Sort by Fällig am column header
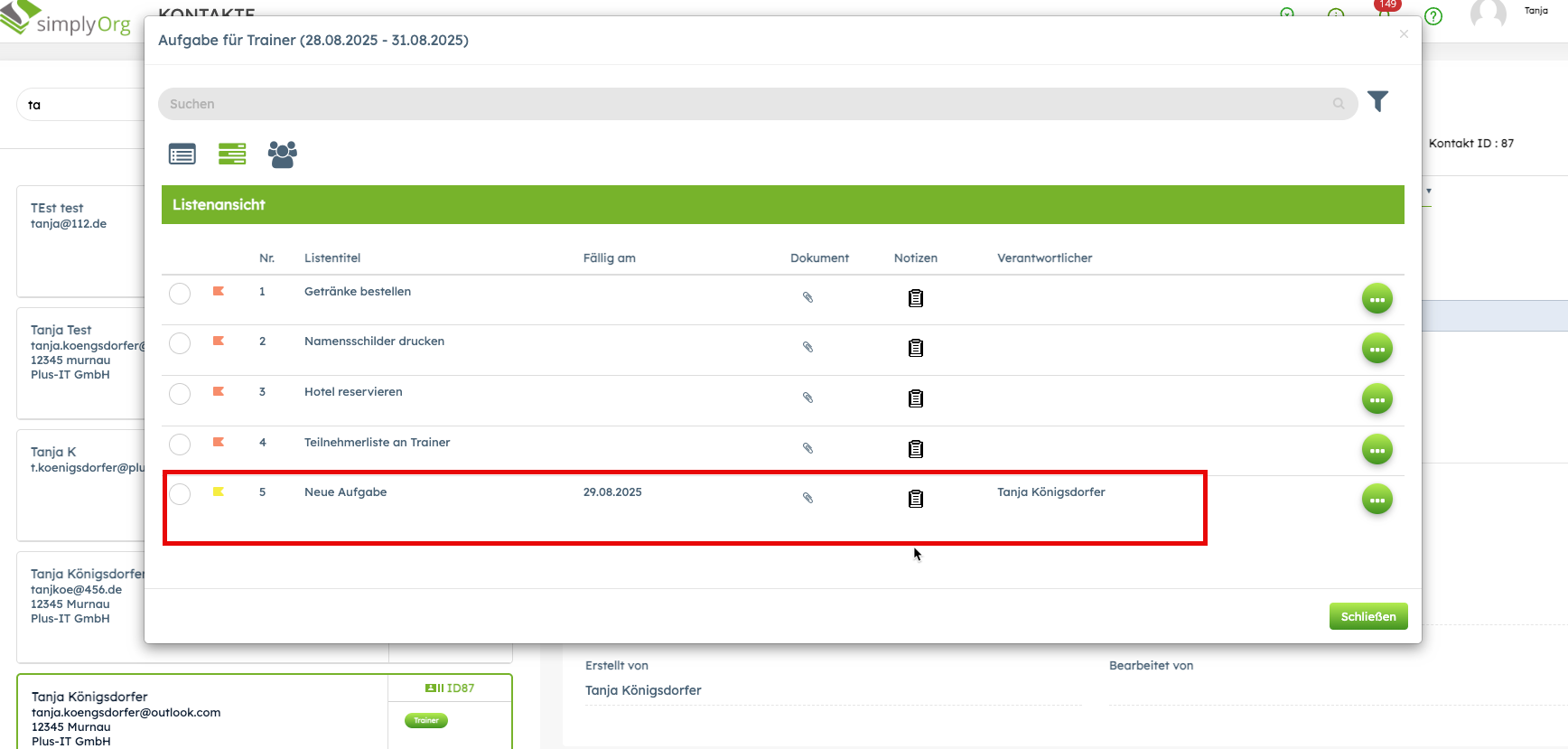This screenshot has height=749, width=1568. click(609, 258)
